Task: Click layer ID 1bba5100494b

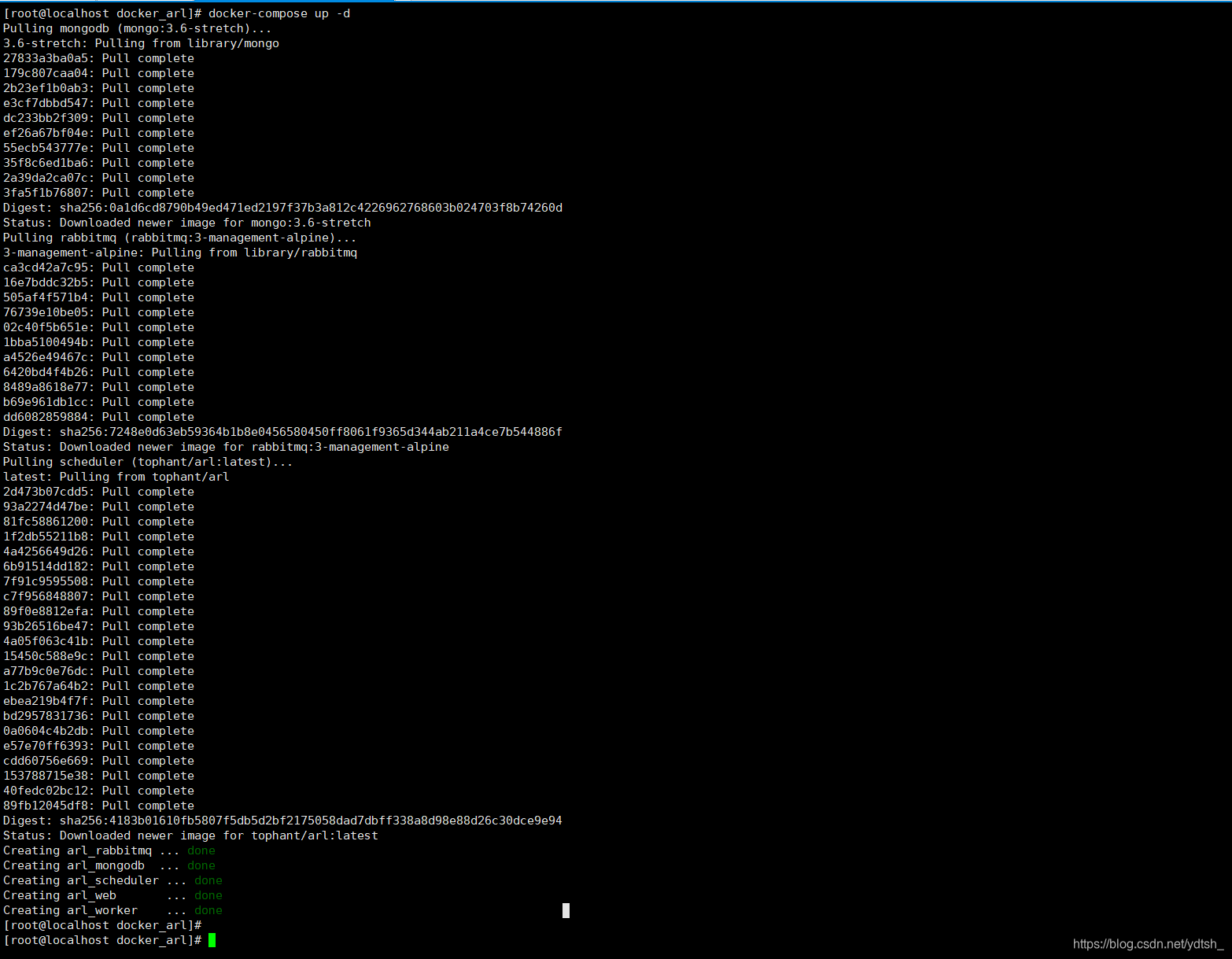Action: click(x=46, y=342)
